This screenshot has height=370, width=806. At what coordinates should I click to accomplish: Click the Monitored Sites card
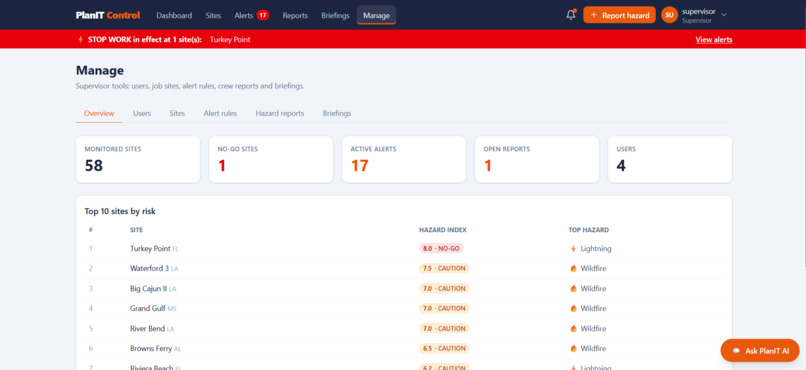click(138, 159)
